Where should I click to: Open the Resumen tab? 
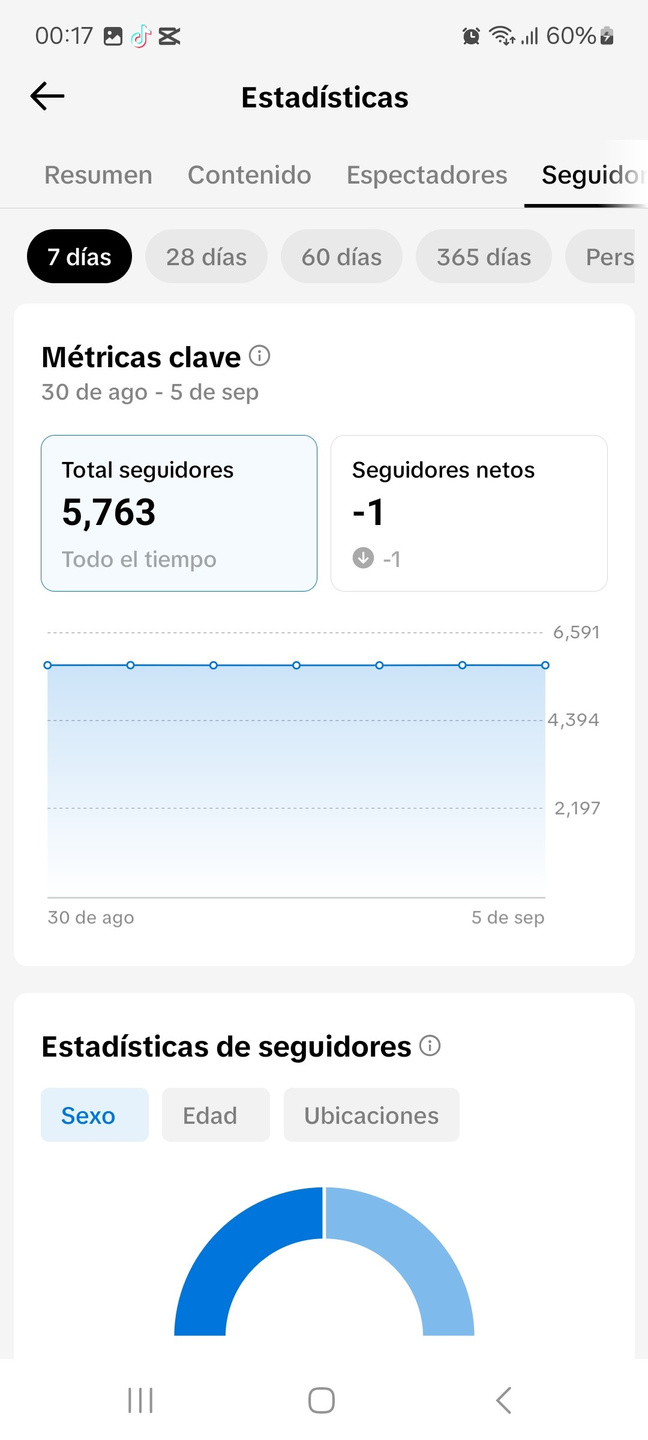98,175
